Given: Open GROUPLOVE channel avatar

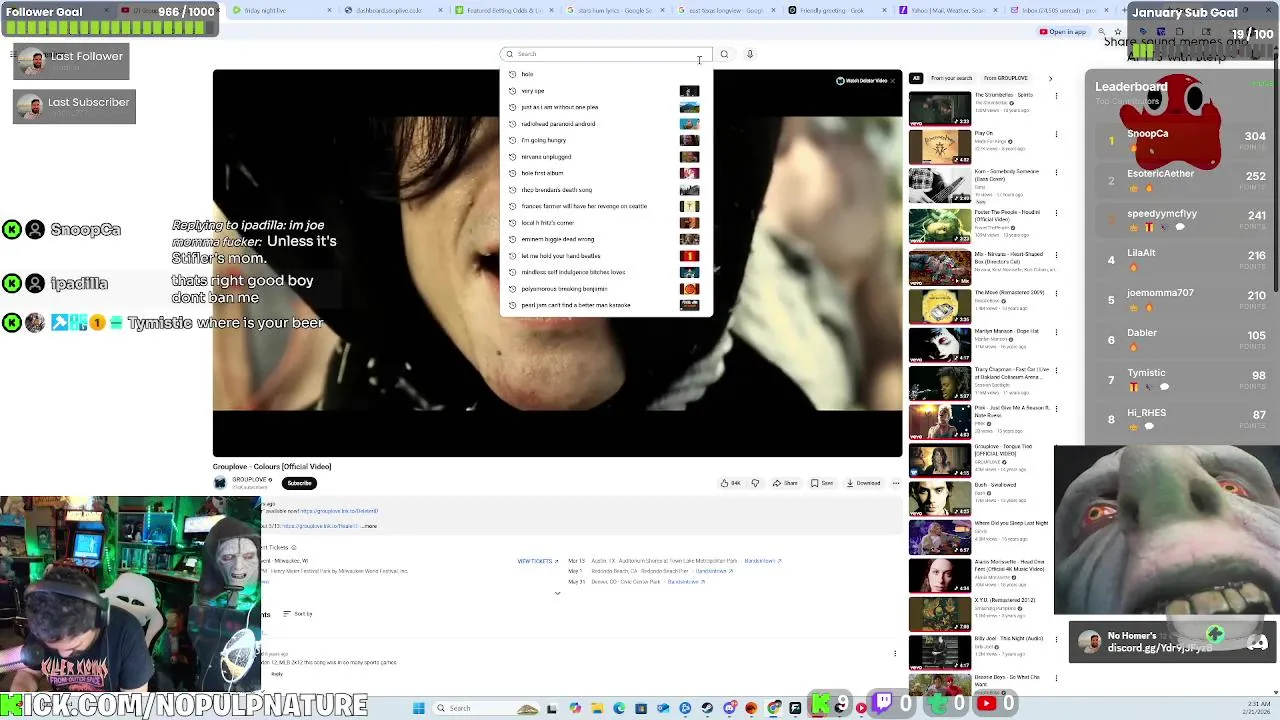Looking at the screenshot, I should tap(220, 483).
